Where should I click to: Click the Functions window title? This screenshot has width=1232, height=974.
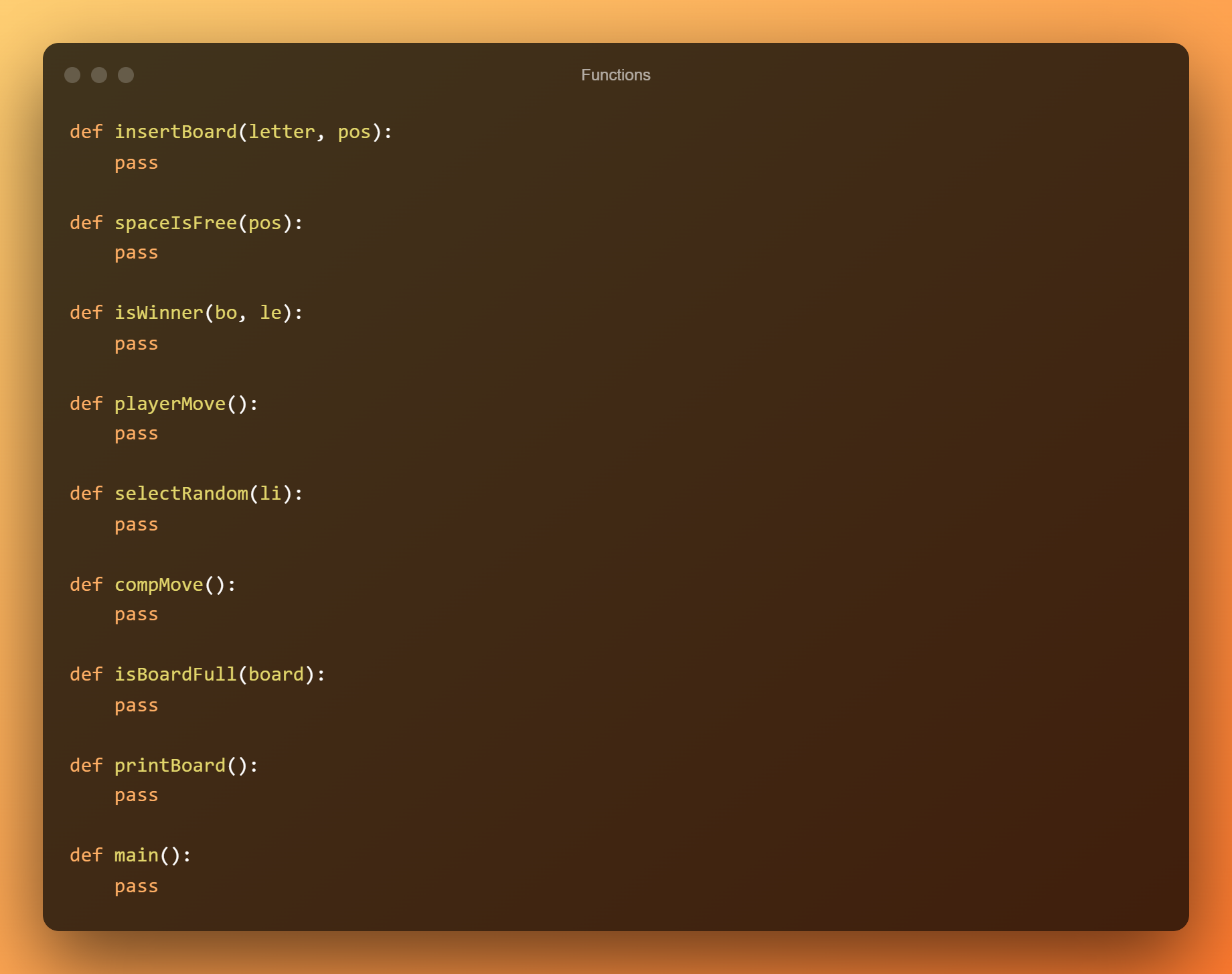pyautogui.click(x=615, y=75)
